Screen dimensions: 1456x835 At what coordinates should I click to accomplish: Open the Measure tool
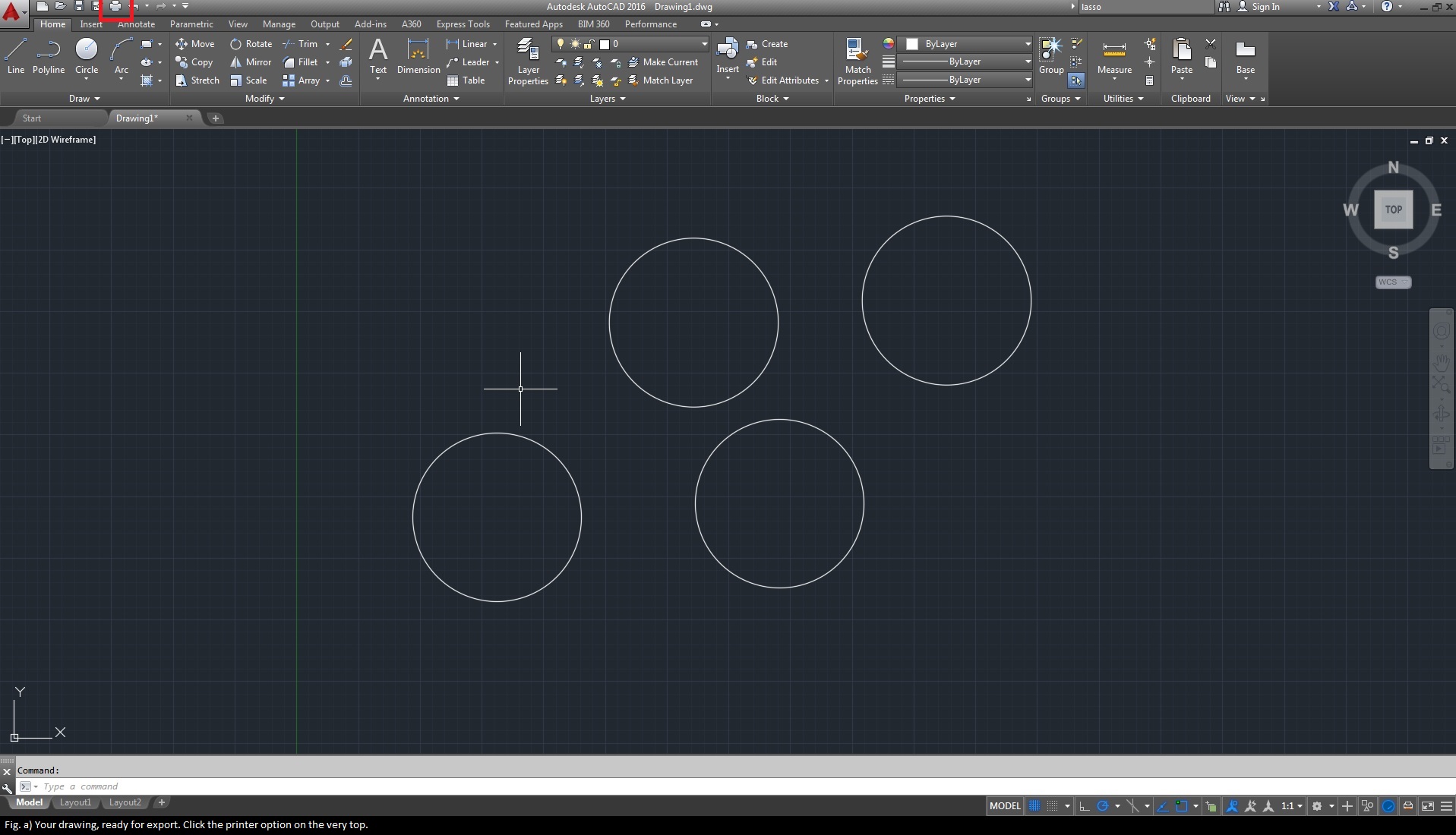pyautogui.click(x=1113, y=55)
